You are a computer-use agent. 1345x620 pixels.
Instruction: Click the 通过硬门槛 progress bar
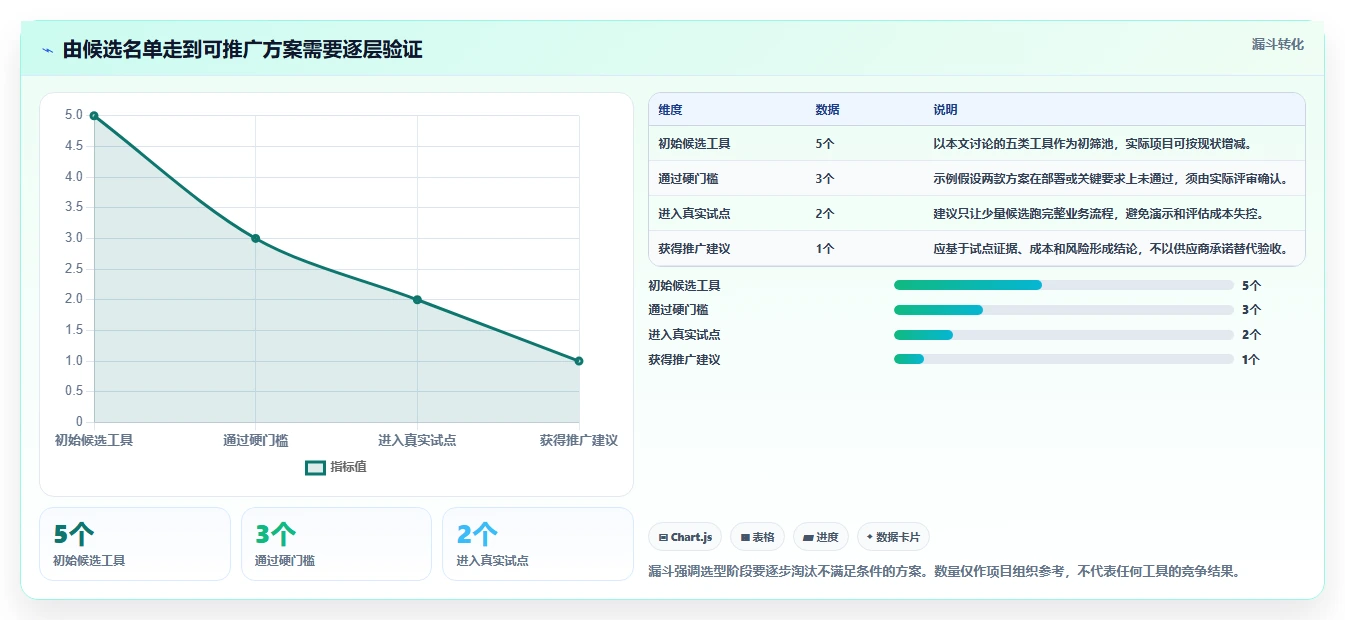pos(1064,310)
